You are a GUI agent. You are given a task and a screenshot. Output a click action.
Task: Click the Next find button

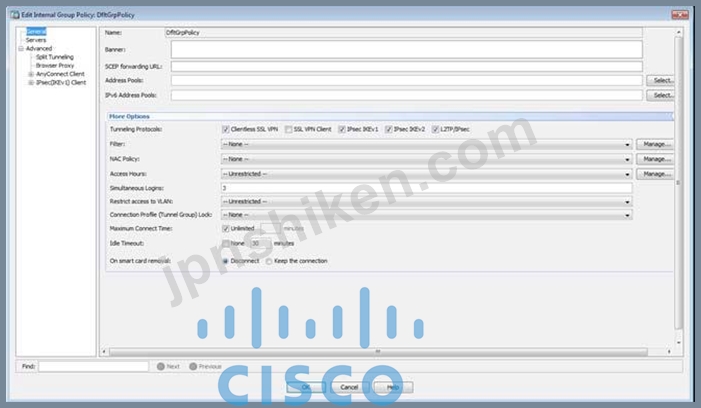[x=168, y=366]
